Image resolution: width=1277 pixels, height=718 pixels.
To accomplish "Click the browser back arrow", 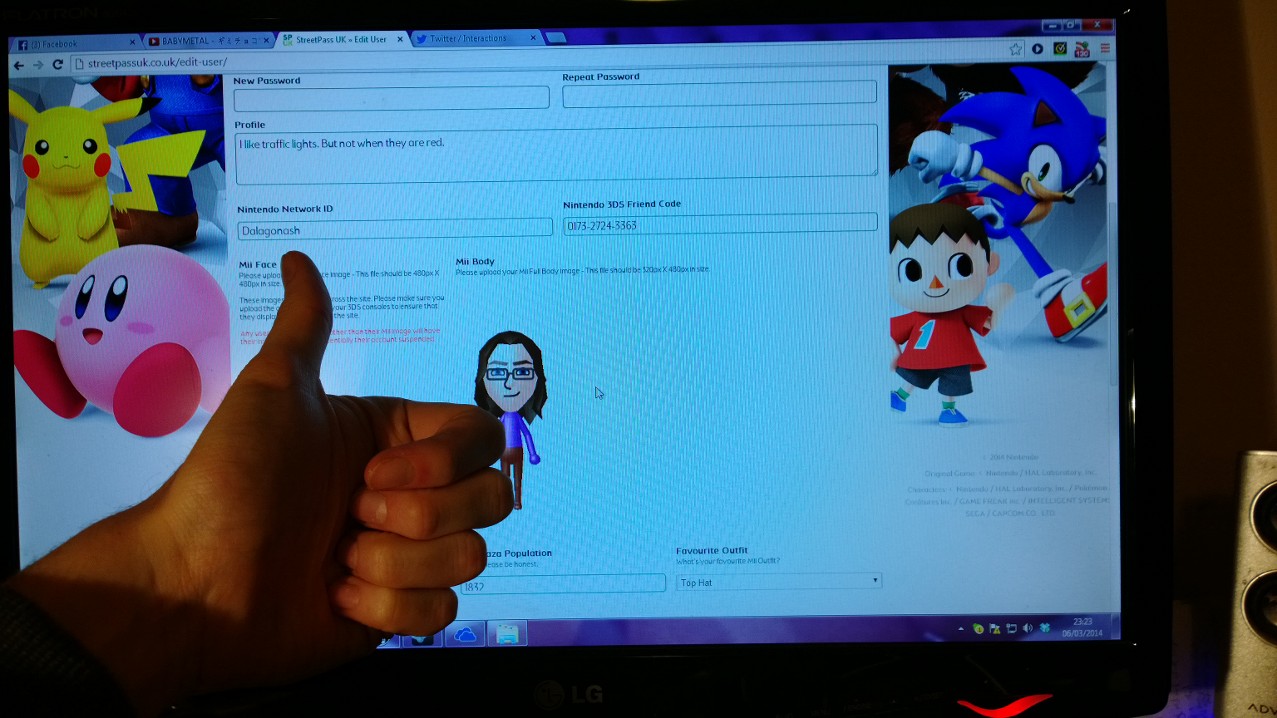I will pyautogui.click(x=18, y=65).
